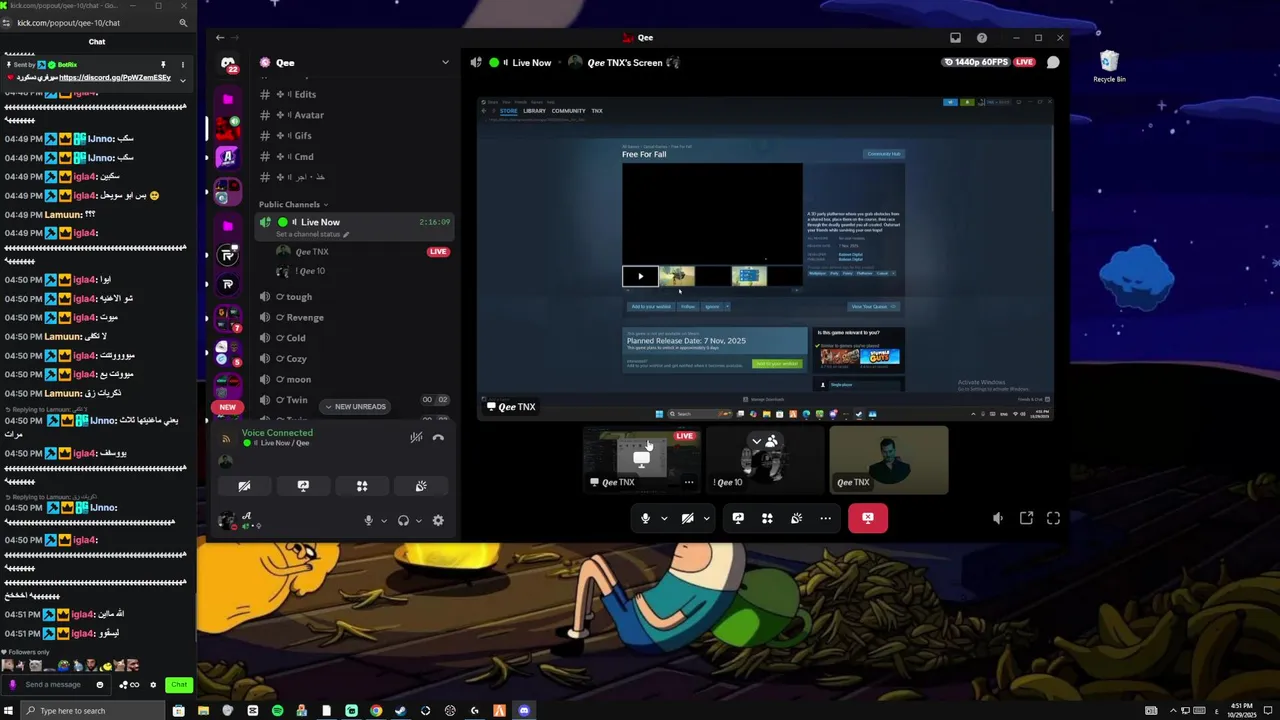The image size is (1280, 720).
Task: Share your screen from Voice Connected panel
Action: click(303, 486)
